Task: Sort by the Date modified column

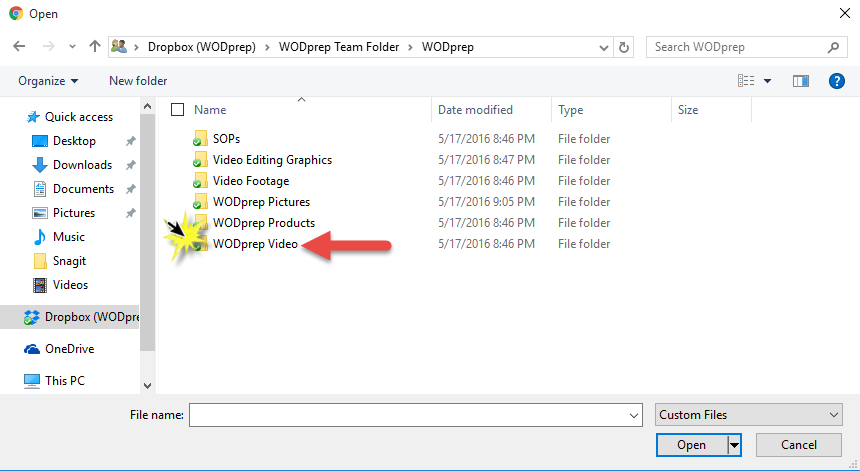Action: pos(475,110)
